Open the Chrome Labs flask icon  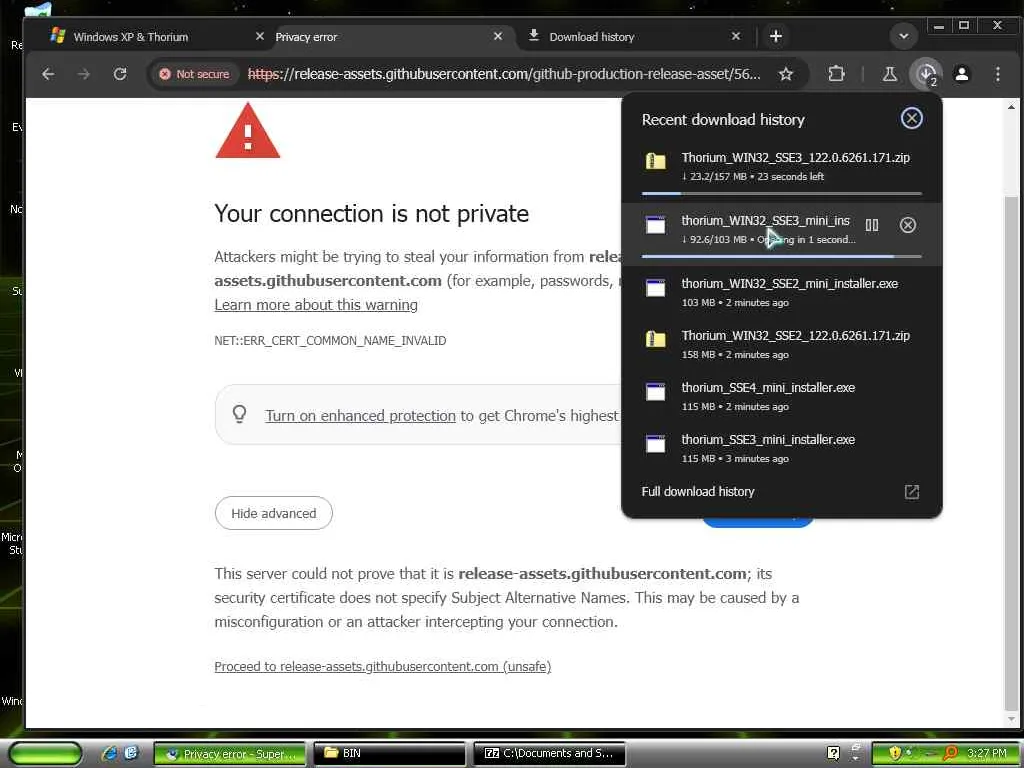pyautogui.click(x=889, y=74)
